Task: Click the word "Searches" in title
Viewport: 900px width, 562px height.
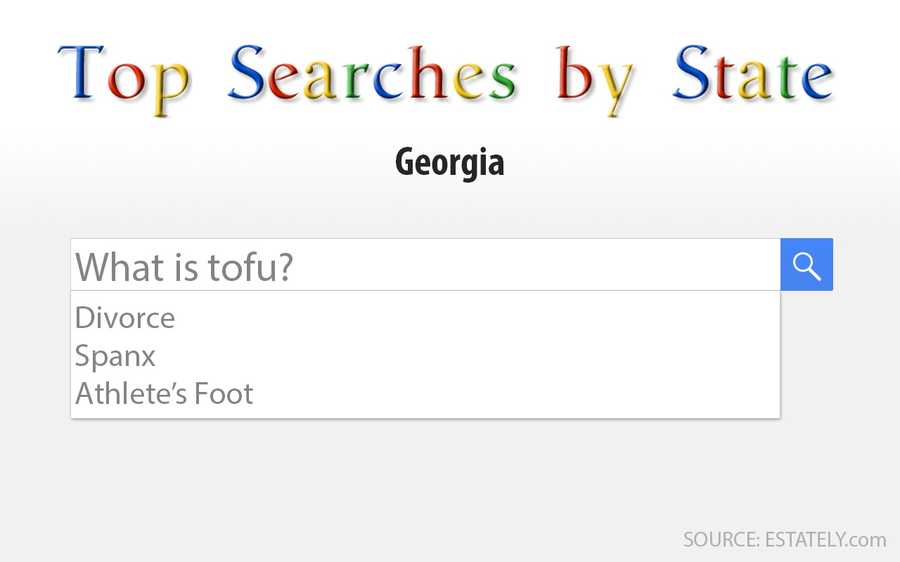Action: [373, 73]
